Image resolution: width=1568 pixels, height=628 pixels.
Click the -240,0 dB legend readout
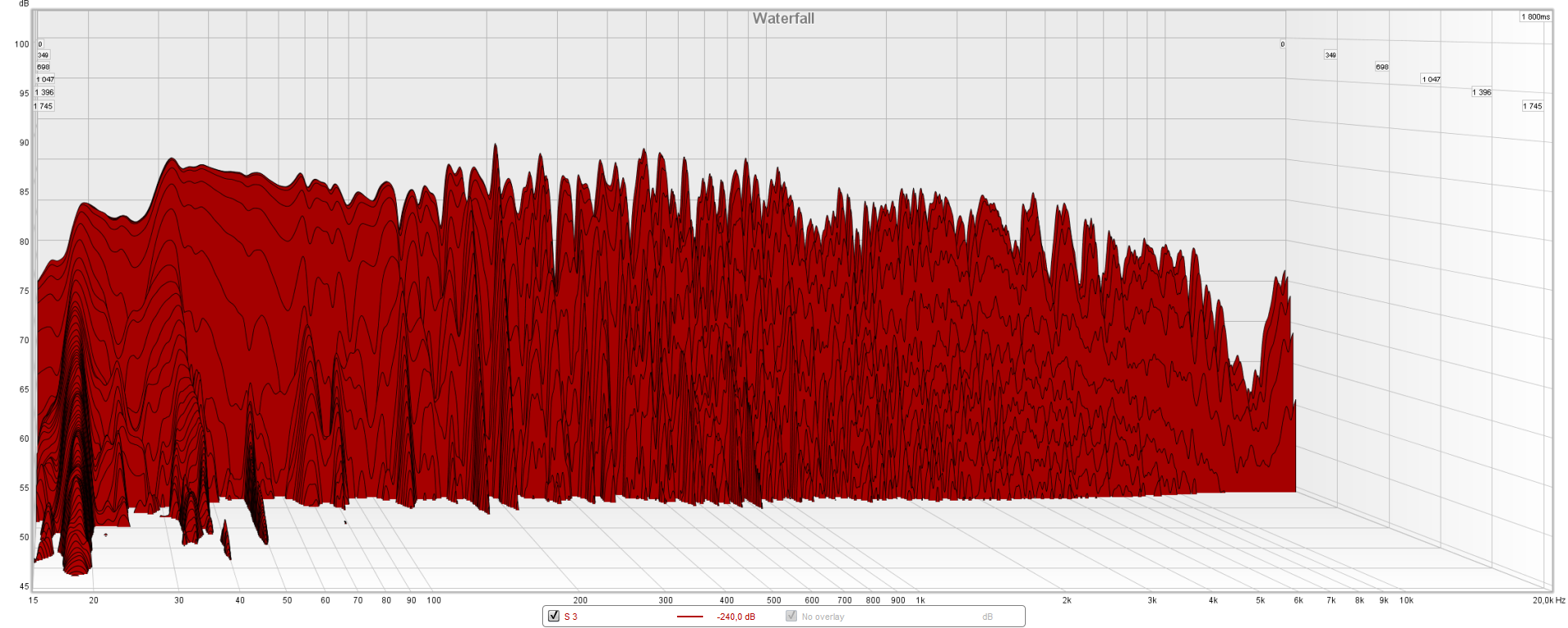[x=735, y=617]
